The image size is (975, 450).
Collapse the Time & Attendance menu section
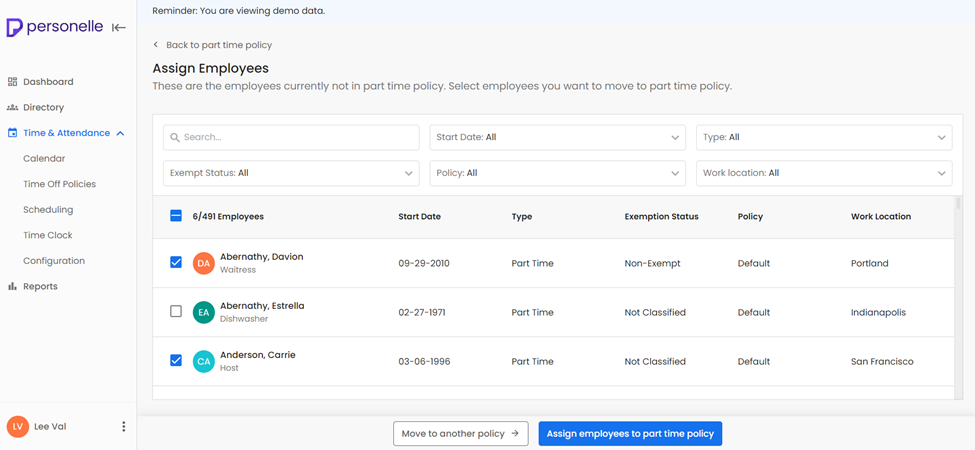pyautogui.click(x=120, y=133)
